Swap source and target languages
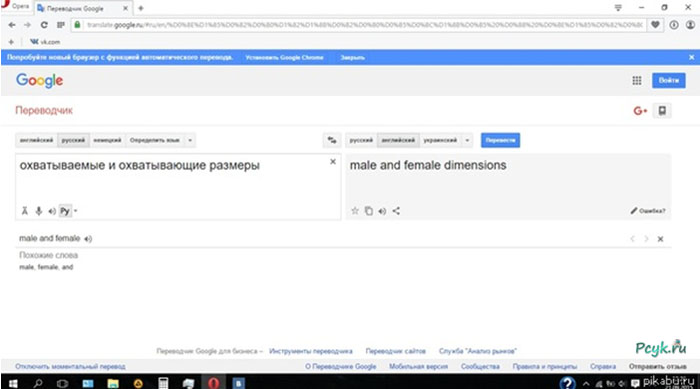 pos(332,140)
